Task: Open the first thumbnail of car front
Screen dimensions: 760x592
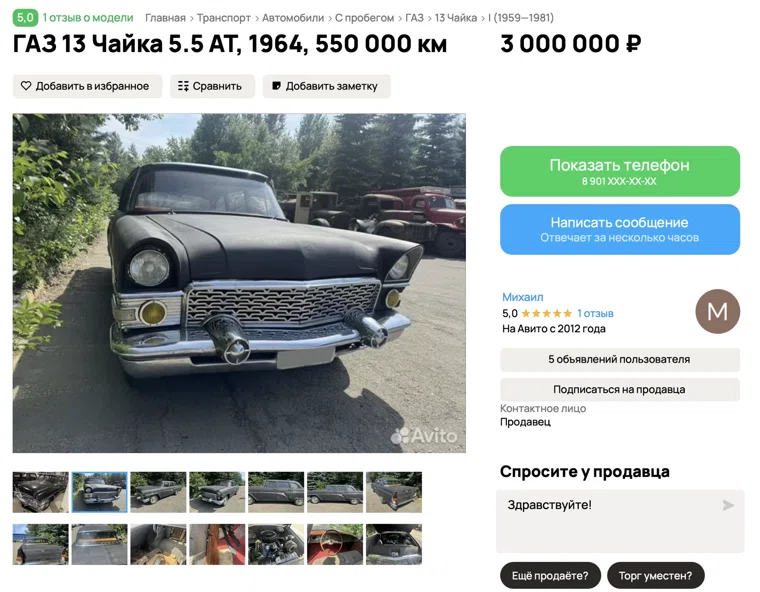Action: [x=41, y=492]
